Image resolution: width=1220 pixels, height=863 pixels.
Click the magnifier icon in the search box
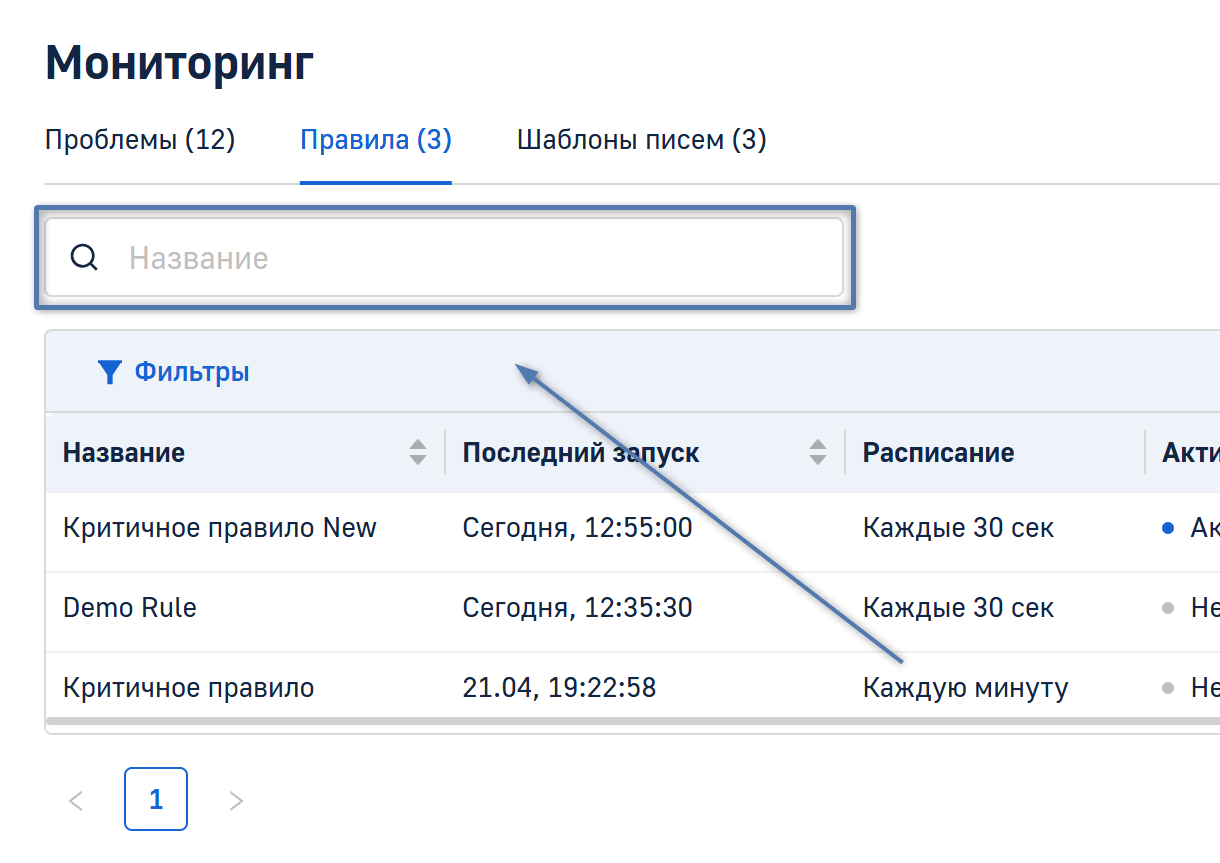coord(84,258)
